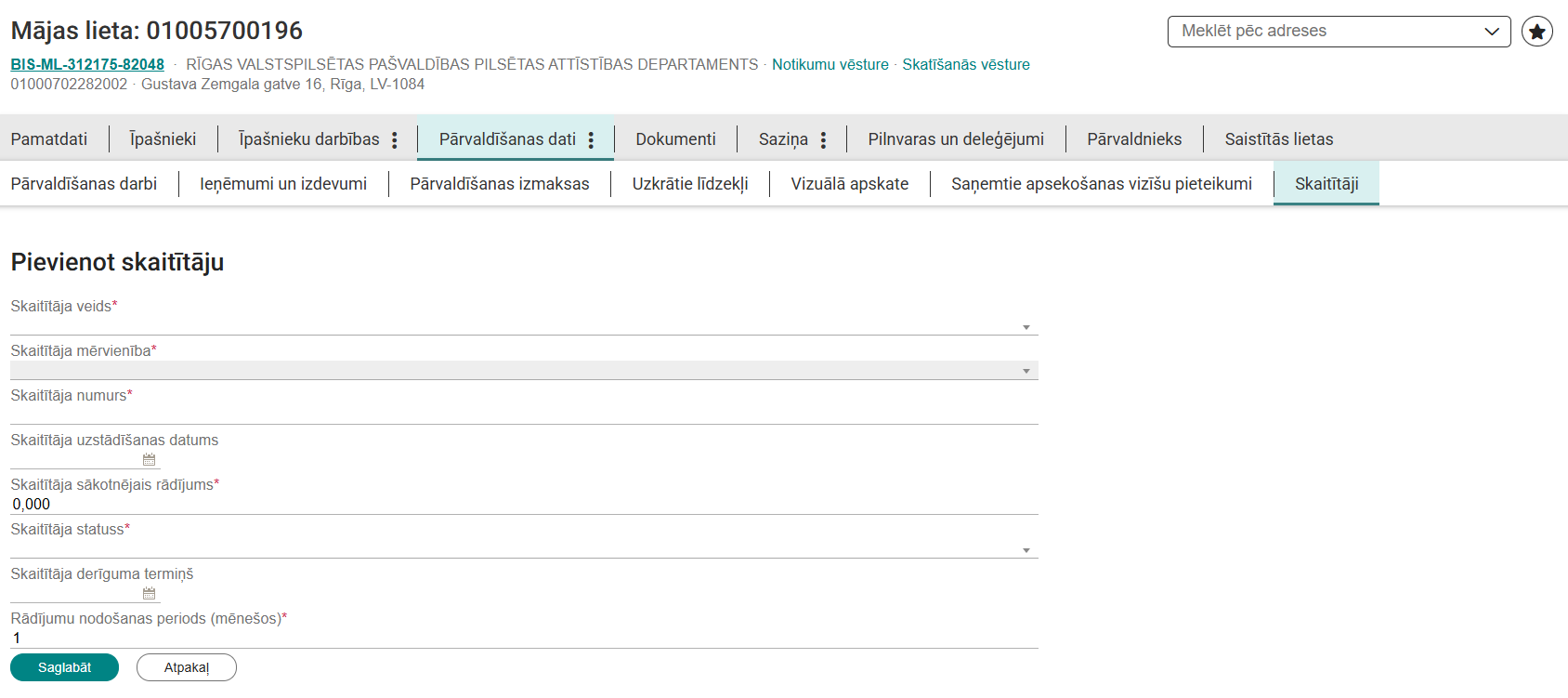1568x698 pixels.
Task: Open Īpašnieku darbības three-dot menu
Action: (x=395, y=139)
